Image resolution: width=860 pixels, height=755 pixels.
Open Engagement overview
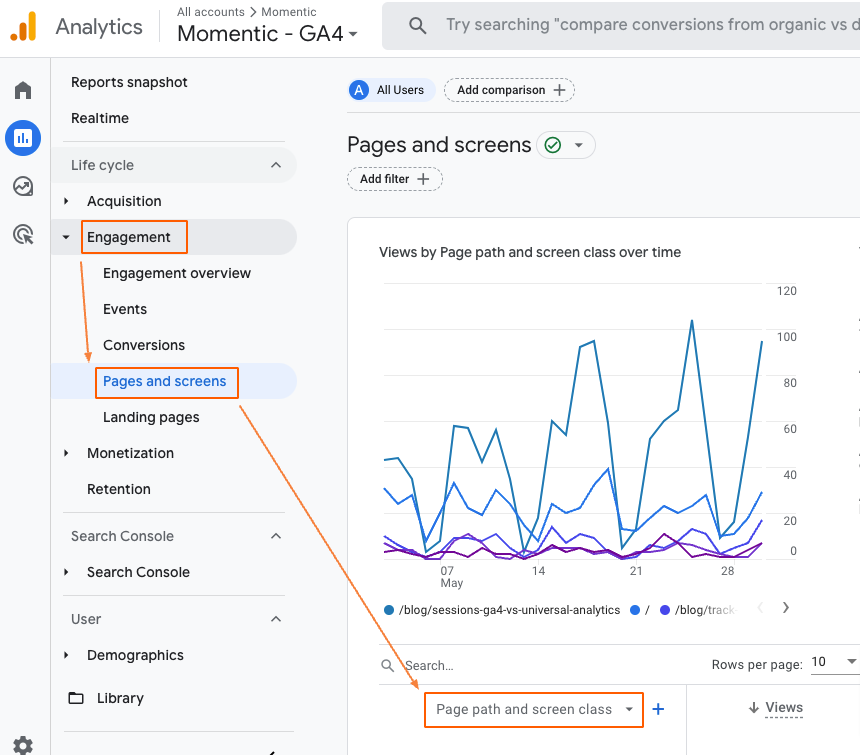click(177, 273)
